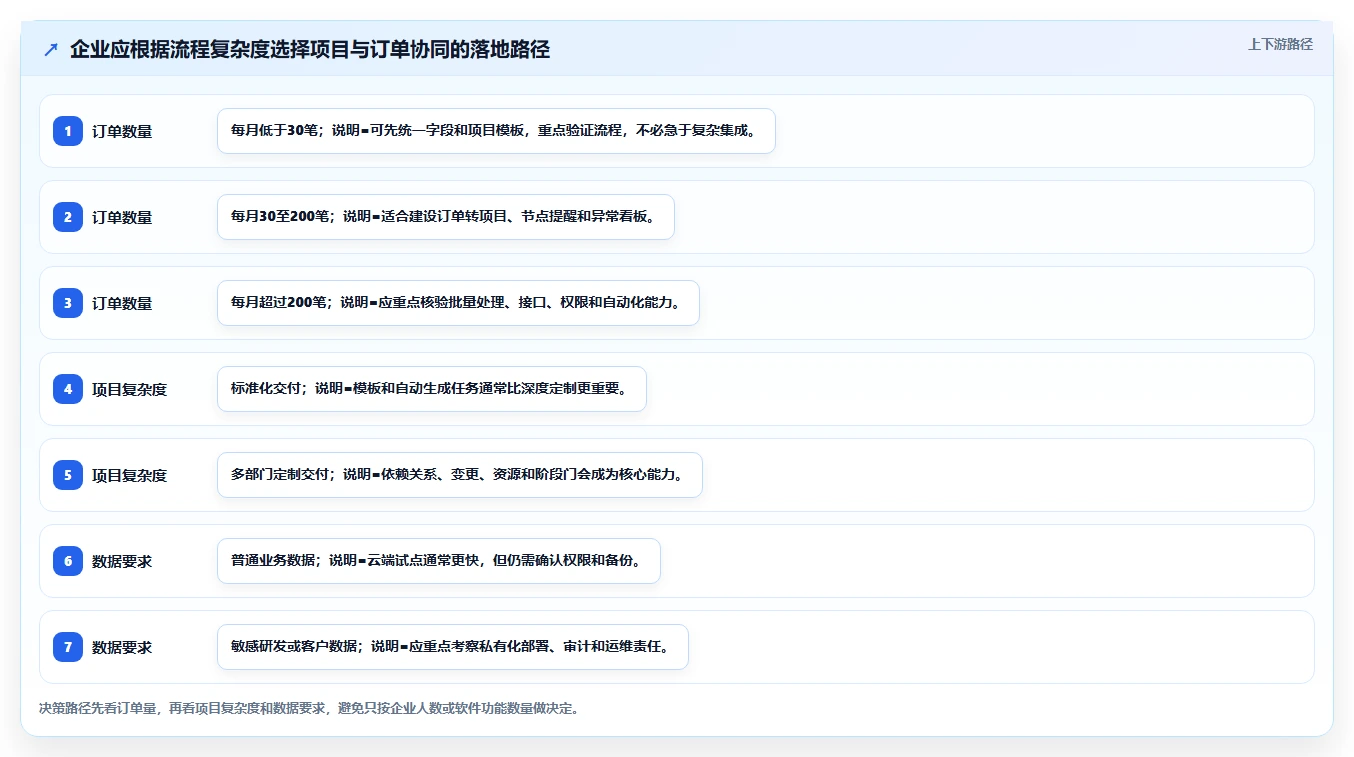This screenshot has height=757, width=1354.
Task: Click the step 2 number badge
Action: (x=68, y=217)
